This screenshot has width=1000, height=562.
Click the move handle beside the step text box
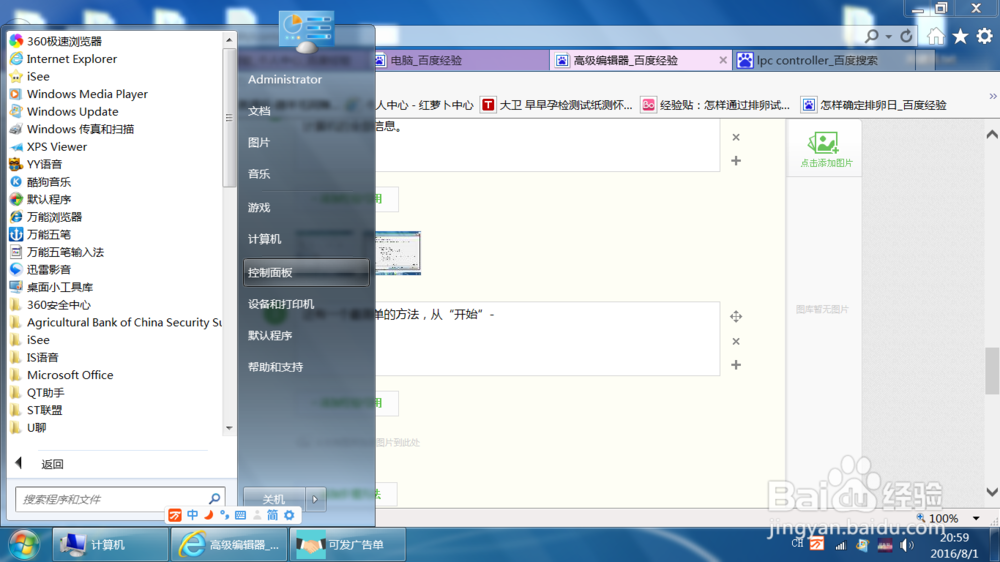[736, 316]
